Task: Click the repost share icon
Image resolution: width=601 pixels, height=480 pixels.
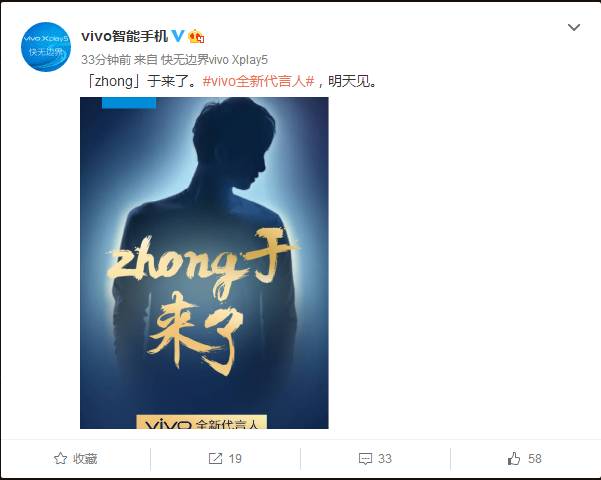Action: 215,459
